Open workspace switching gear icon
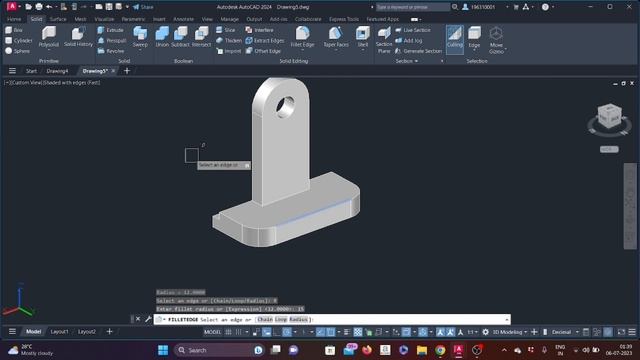Image resolution: width=640 pixels, height=360 pixels. 485,332
